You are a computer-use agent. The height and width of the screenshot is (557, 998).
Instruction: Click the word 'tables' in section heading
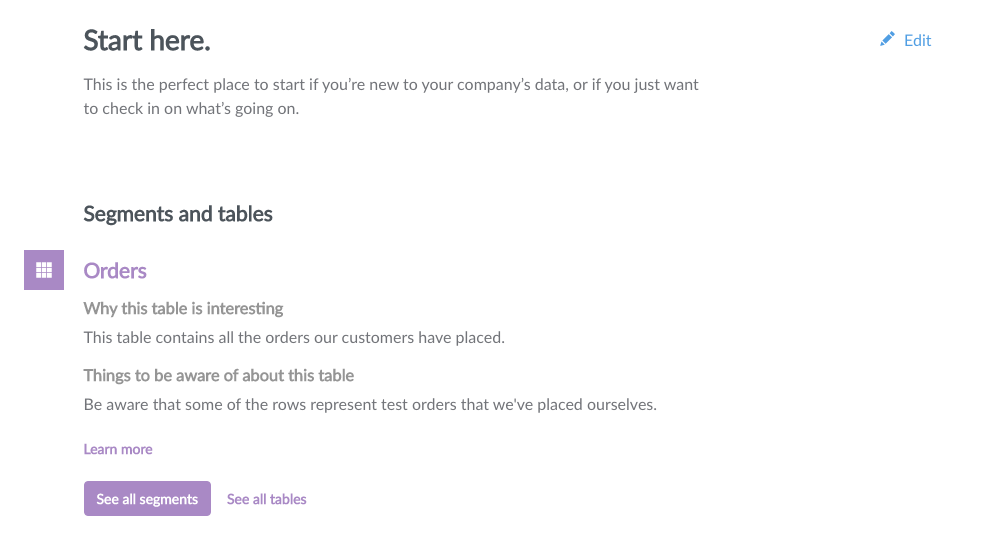click(x=245, y=215)
